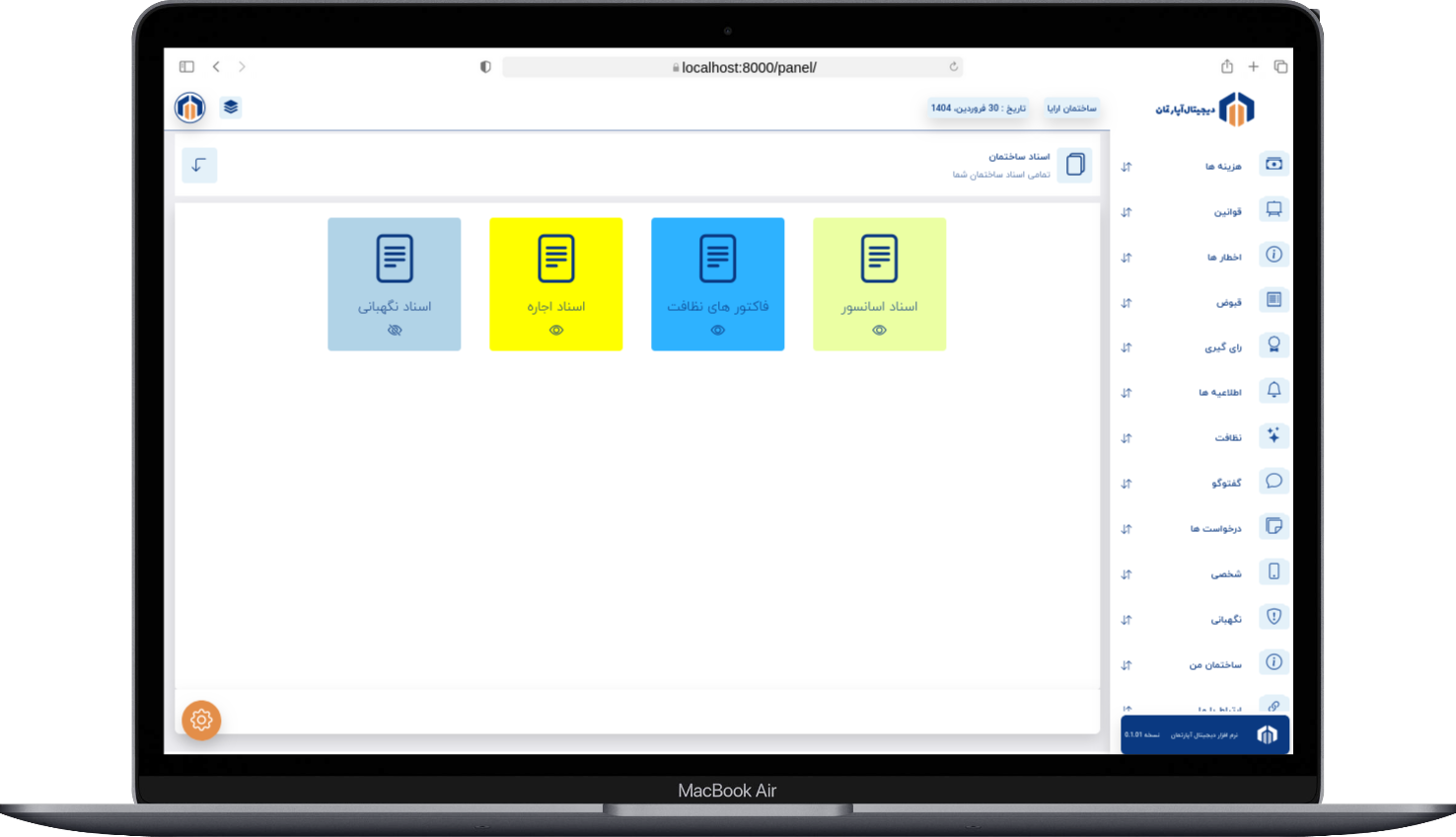Open the گفتگو chat bubble icon
Viewport: 1456px width, 837px height.
coord(1274,482)
